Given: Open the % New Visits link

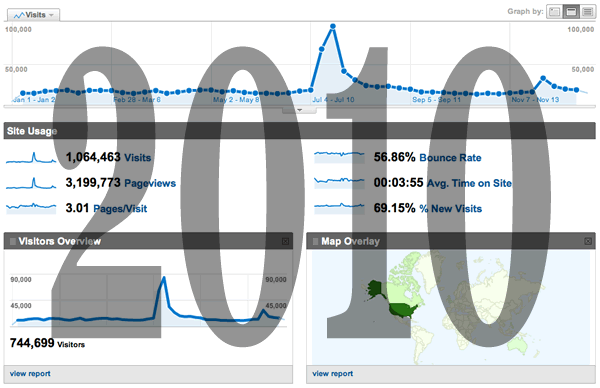Looking at the screenshot, I should tap(451, 209).
